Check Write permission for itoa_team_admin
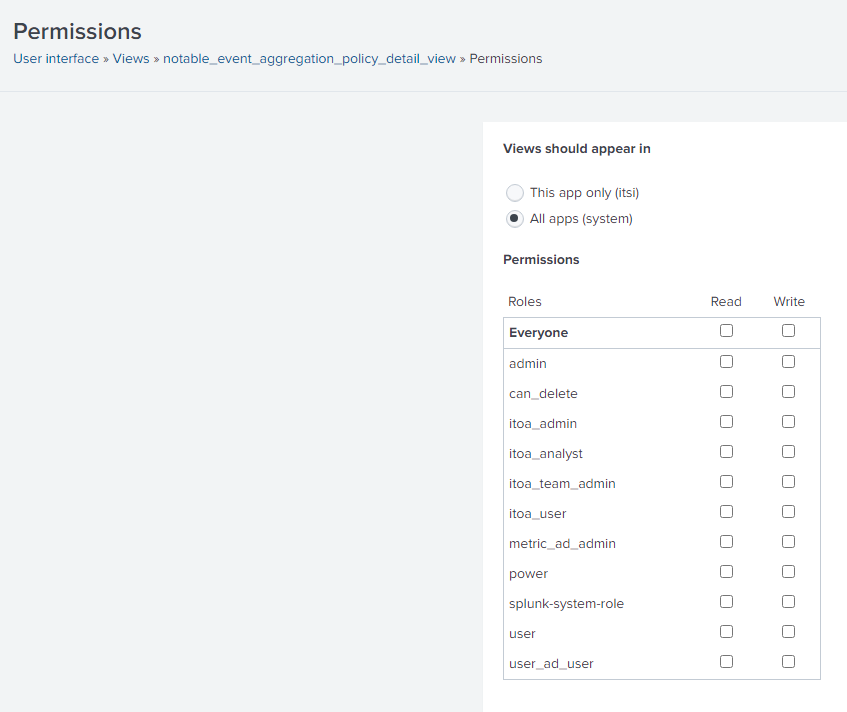 pos(787,481)
